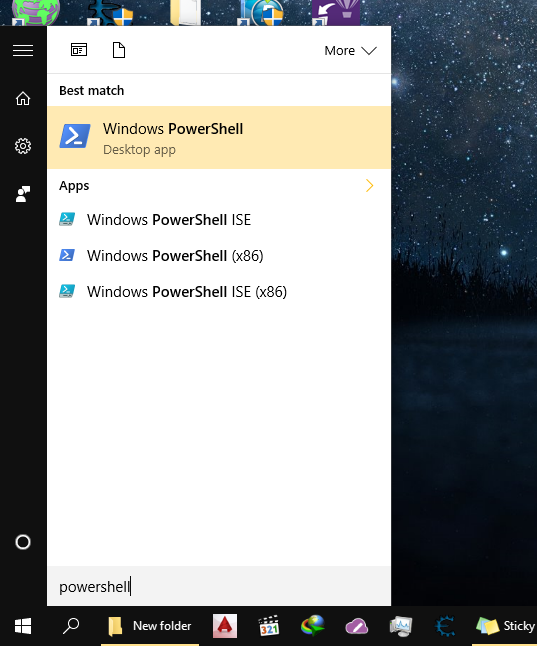
Task: Click the taskbar search magnifier
Action: [x=71, y=626]
